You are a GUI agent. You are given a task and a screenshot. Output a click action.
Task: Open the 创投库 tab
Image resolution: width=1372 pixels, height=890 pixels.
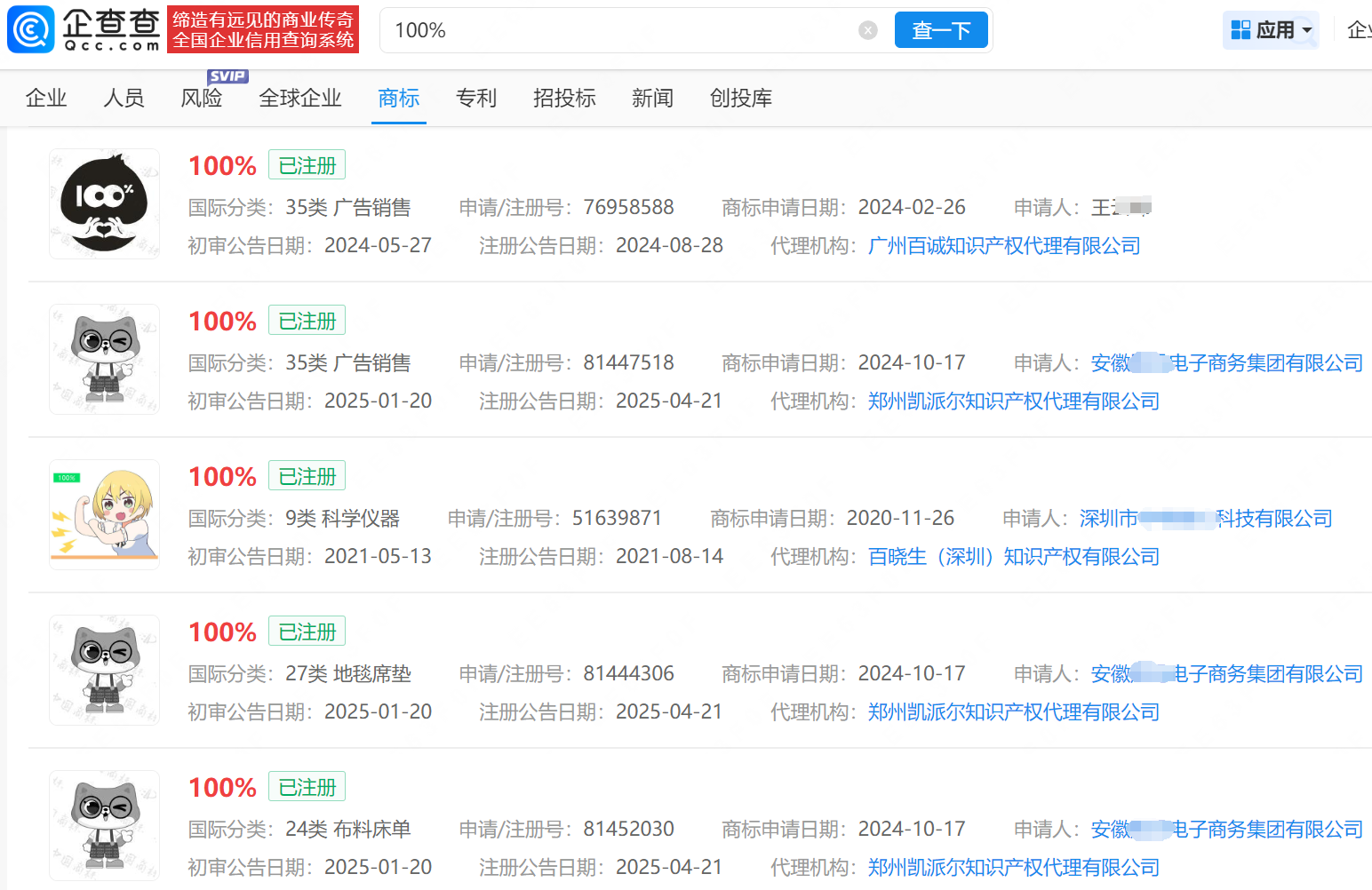tap(741, 99)
